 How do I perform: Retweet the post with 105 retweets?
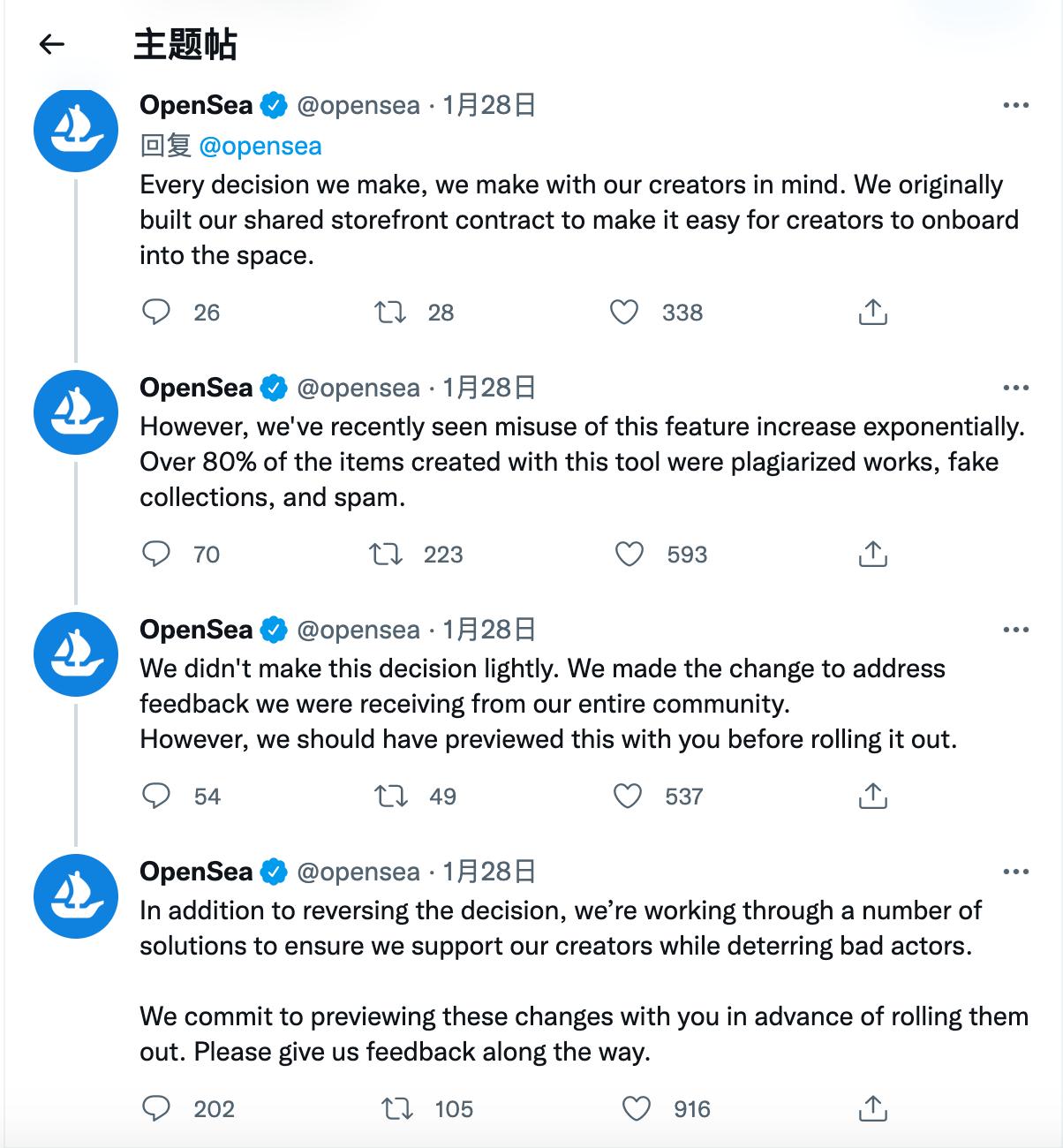pyautogui.click(x=396, y=1109)
